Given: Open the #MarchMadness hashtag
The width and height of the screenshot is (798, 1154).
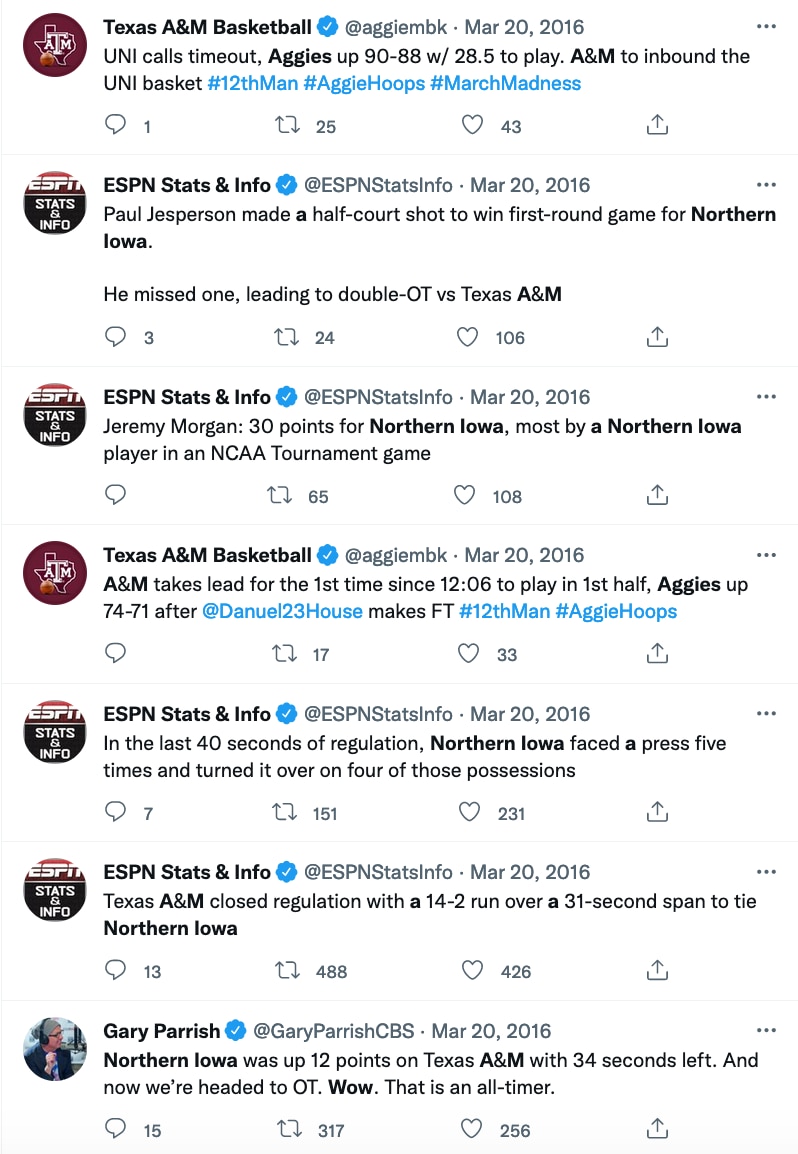Looking at the screenshot, I should coord(505,83).
